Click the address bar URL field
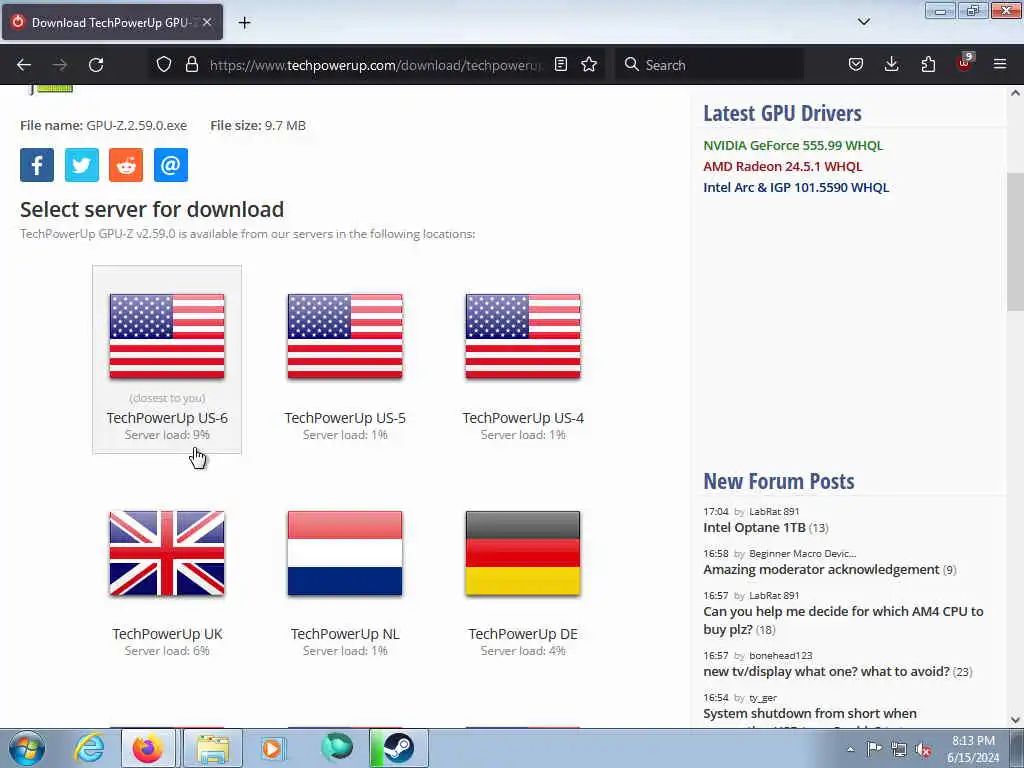The height and width of the screenshot is (768, 1024). coord(376,65)
